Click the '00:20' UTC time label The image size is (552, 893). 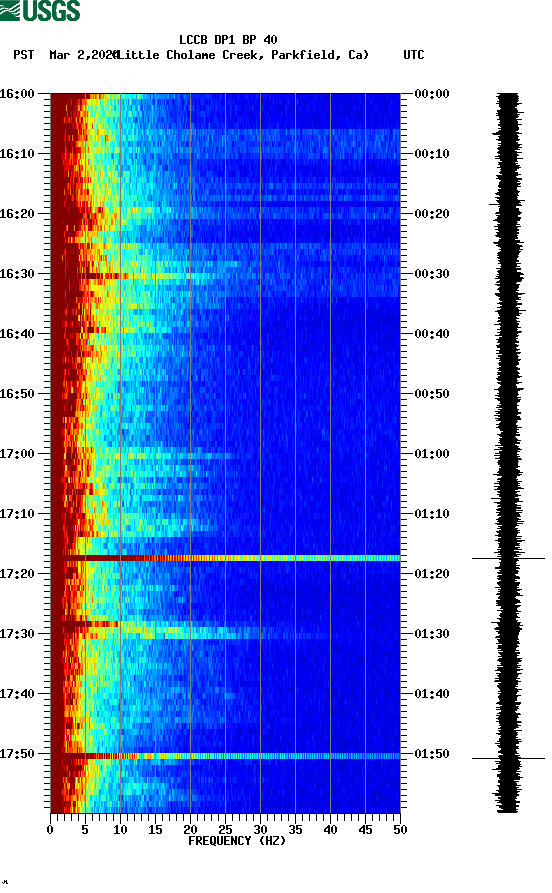(432, 214)
